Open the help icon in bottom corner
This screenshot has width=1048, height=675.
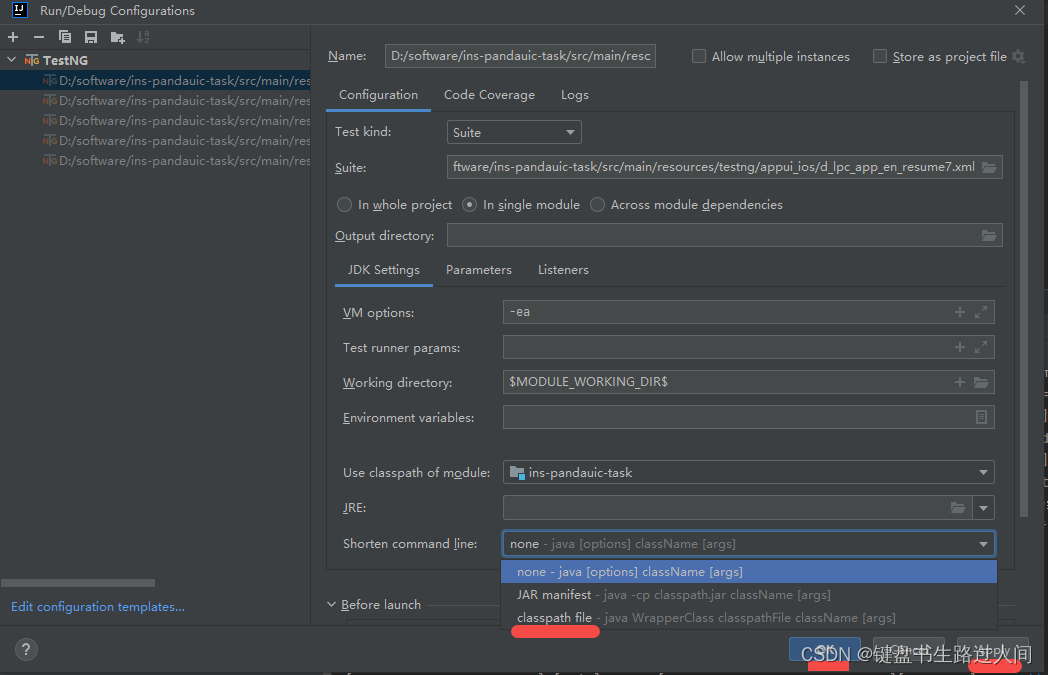point(26,649)
